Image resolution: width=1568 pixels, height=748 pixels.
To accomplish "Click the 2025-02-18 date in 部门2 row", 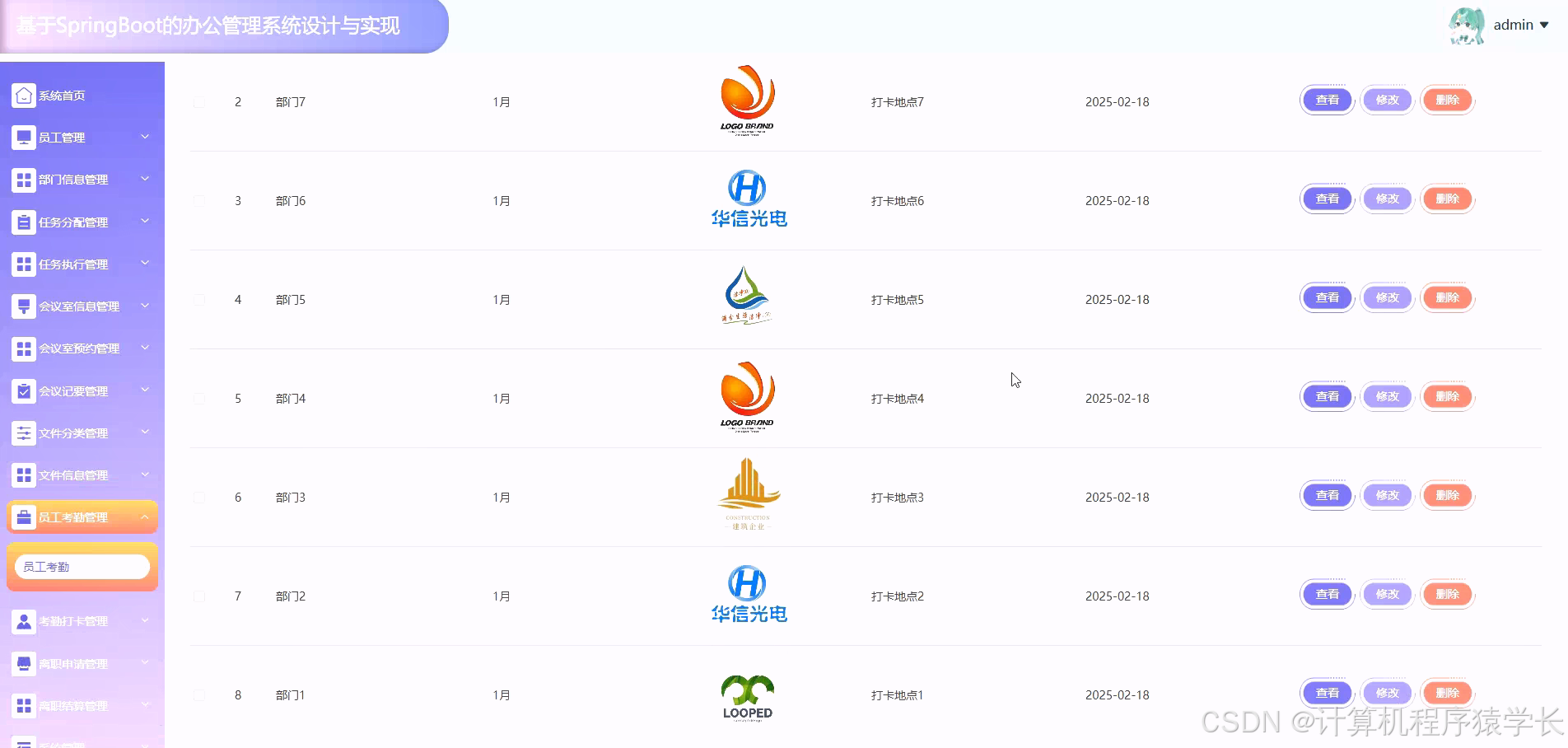I will pyautogui.click(x=1118, y=596).
